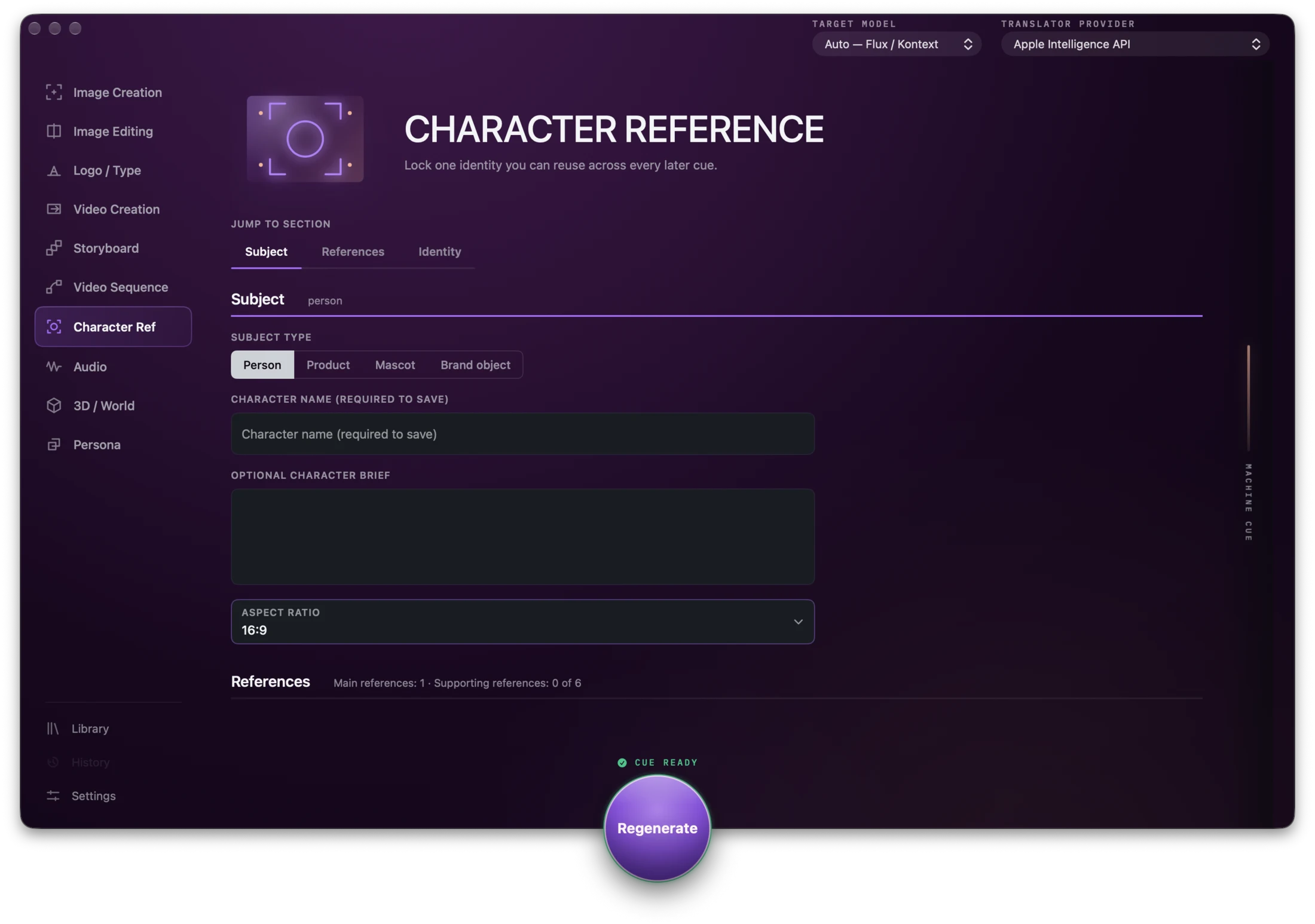Select Person subject type
This screenshot has width=1315, height=924.
(x=262, y=365)
